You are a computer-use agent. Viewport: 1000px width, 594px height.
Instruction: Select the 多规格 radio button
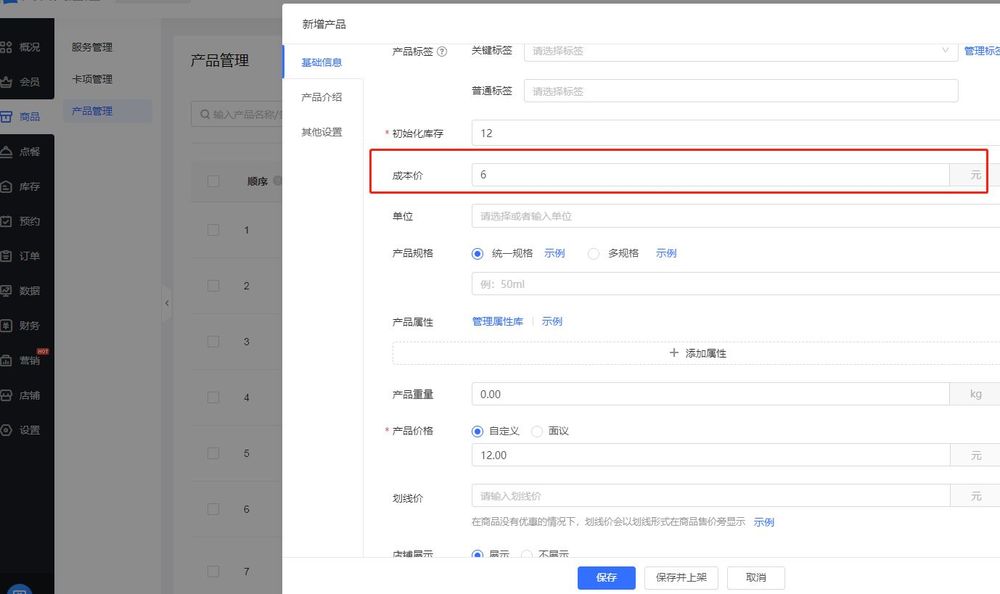tap(594, 254)
